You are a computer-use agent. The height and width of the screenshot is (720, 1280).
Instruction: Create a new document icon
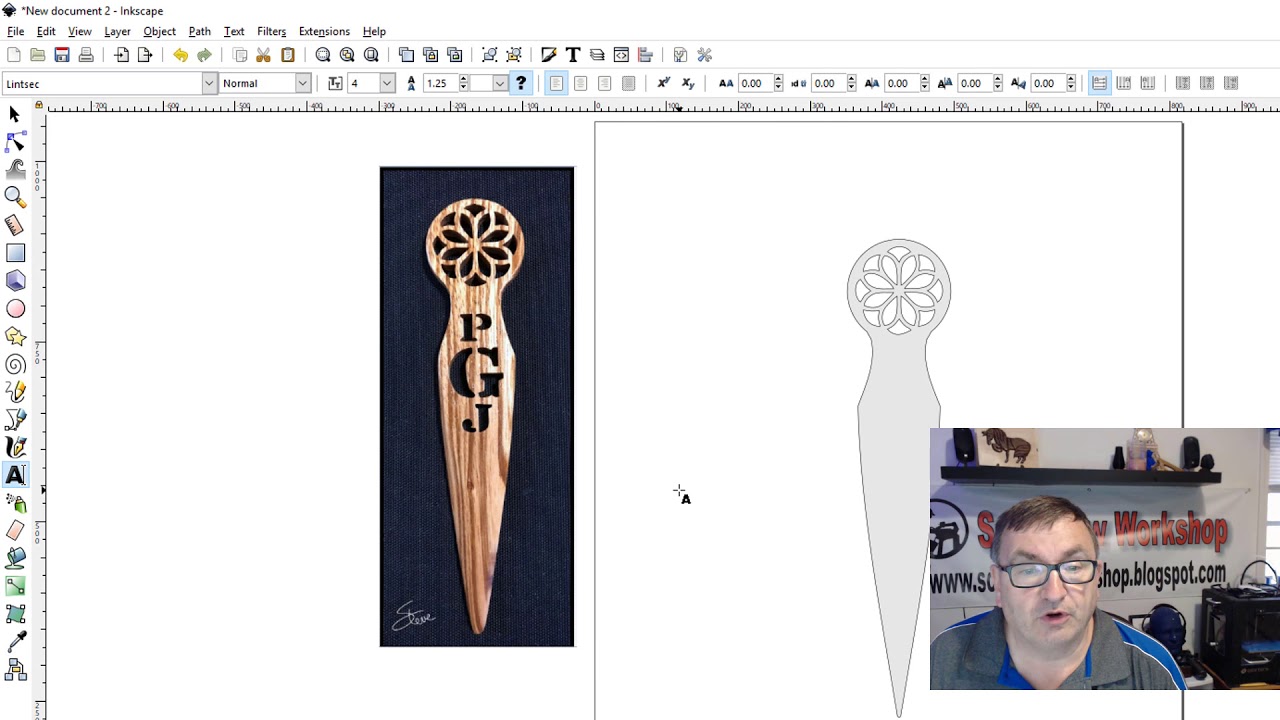click(13, 55)
